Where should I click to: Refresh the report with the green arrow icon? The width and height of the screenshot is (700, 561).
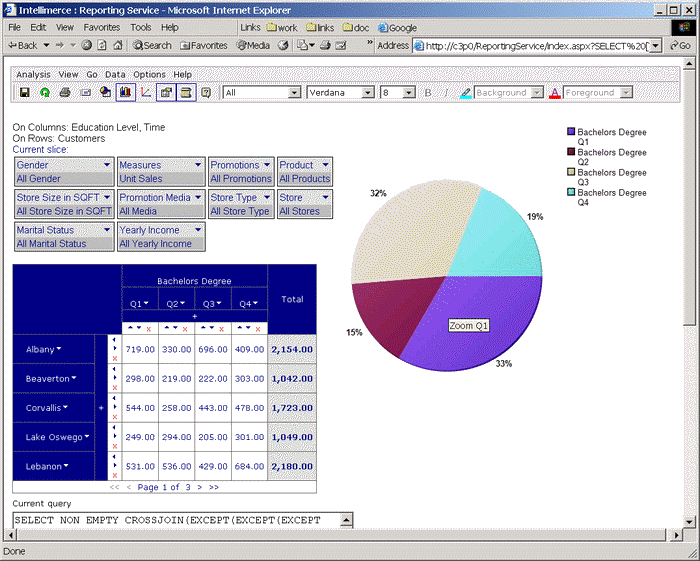coord(45,92)
